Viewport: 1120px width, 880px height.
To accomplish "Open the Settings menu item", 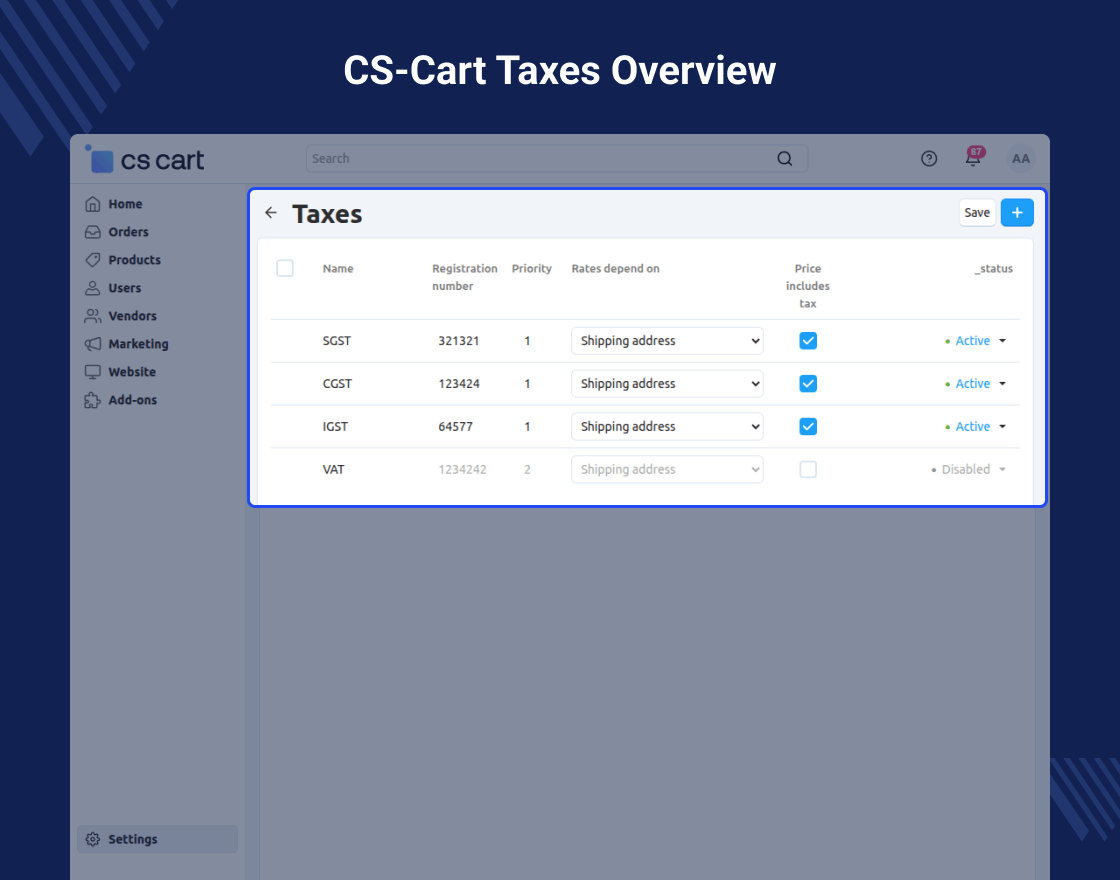I will [x=157, y=839].
